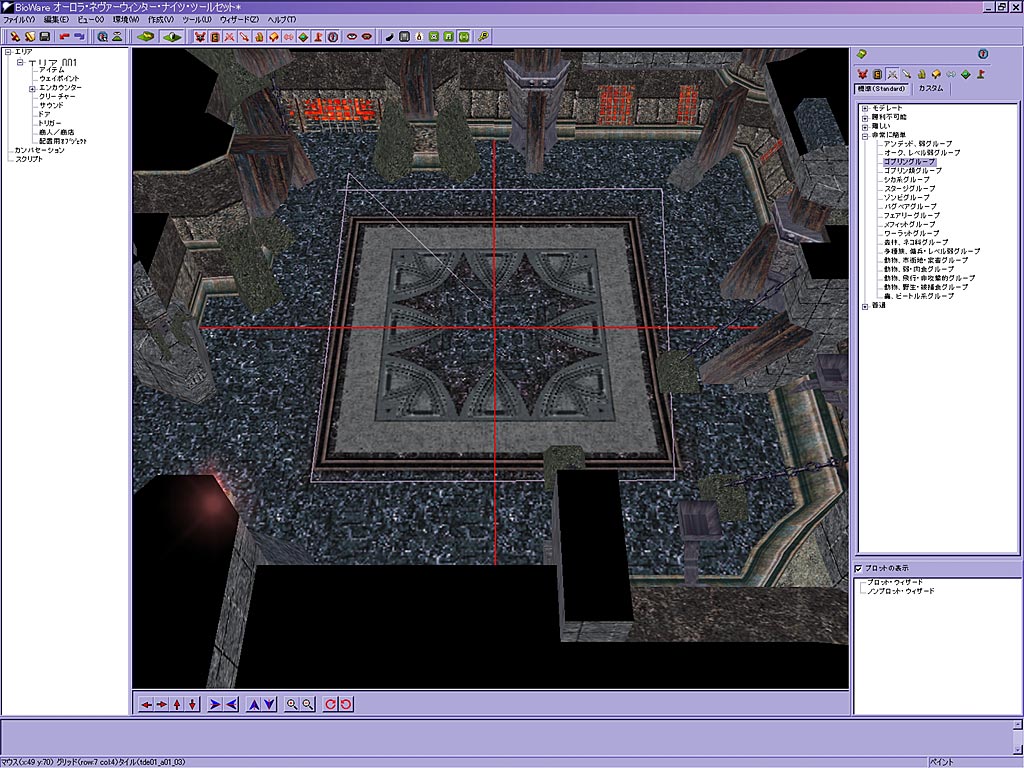The height and width of the screenshot is (768, 1024).
Task: Expand the モデレート encounter category
Action: (x=865, y=107)
